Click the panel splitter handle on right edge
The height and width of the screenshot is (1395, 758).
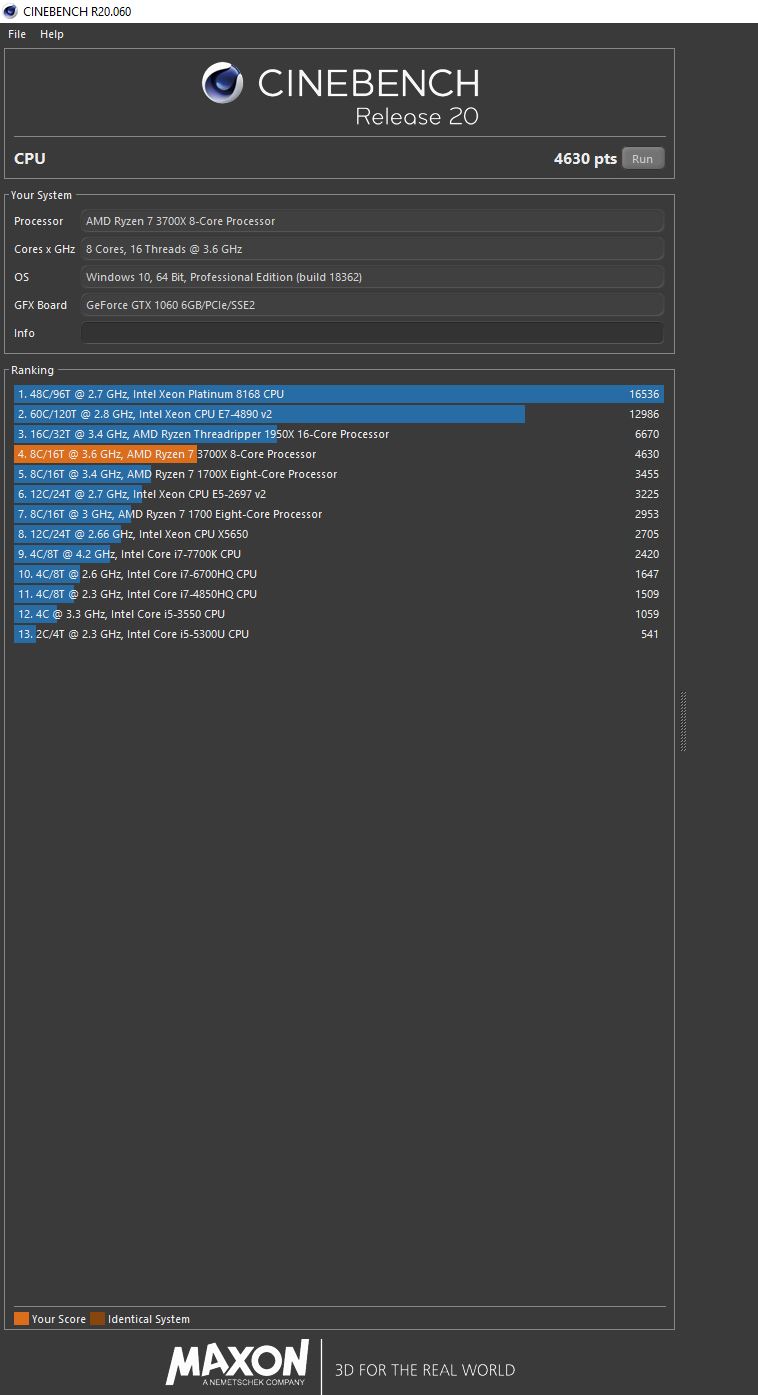[x=684, y=721]
